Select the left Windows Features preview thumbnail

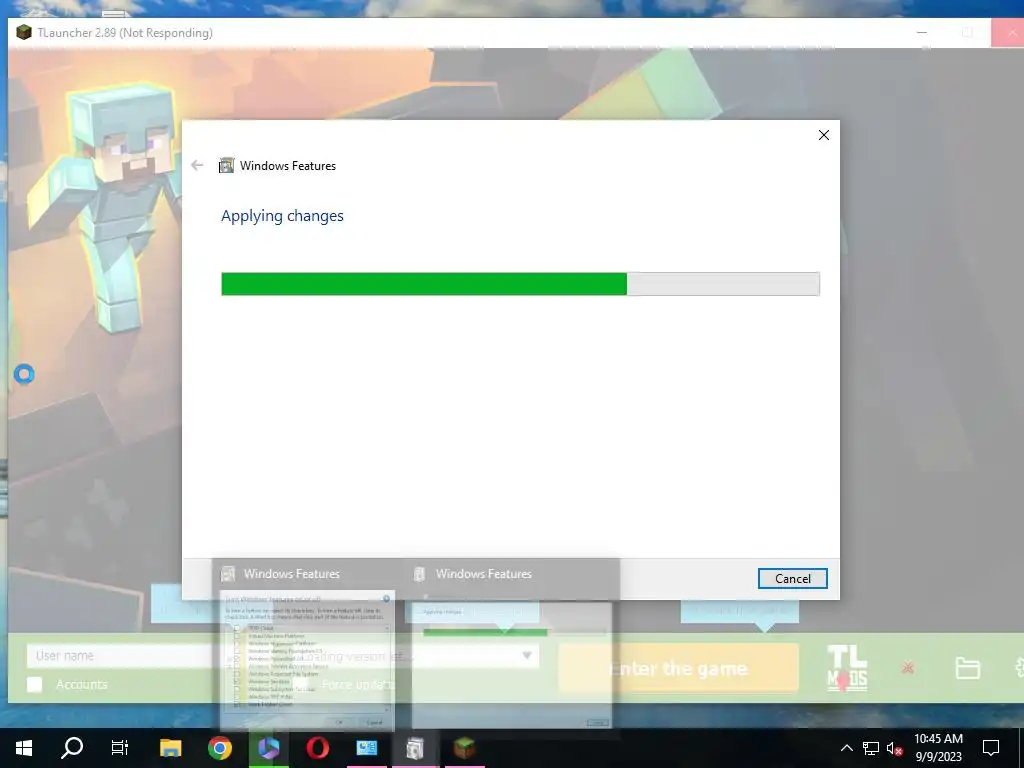click(x=308, y=660)
